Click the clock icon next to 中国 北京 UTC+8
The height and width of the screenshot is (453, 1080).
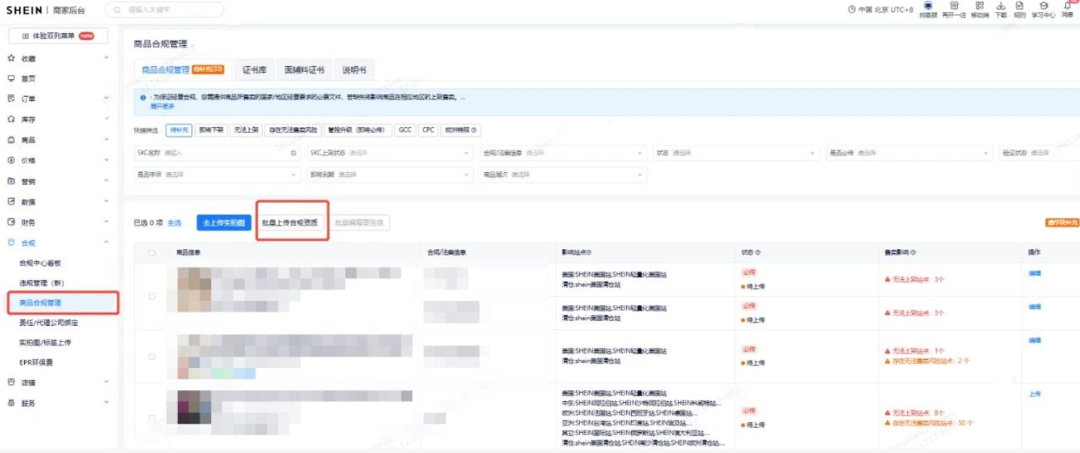pos(852,10)
